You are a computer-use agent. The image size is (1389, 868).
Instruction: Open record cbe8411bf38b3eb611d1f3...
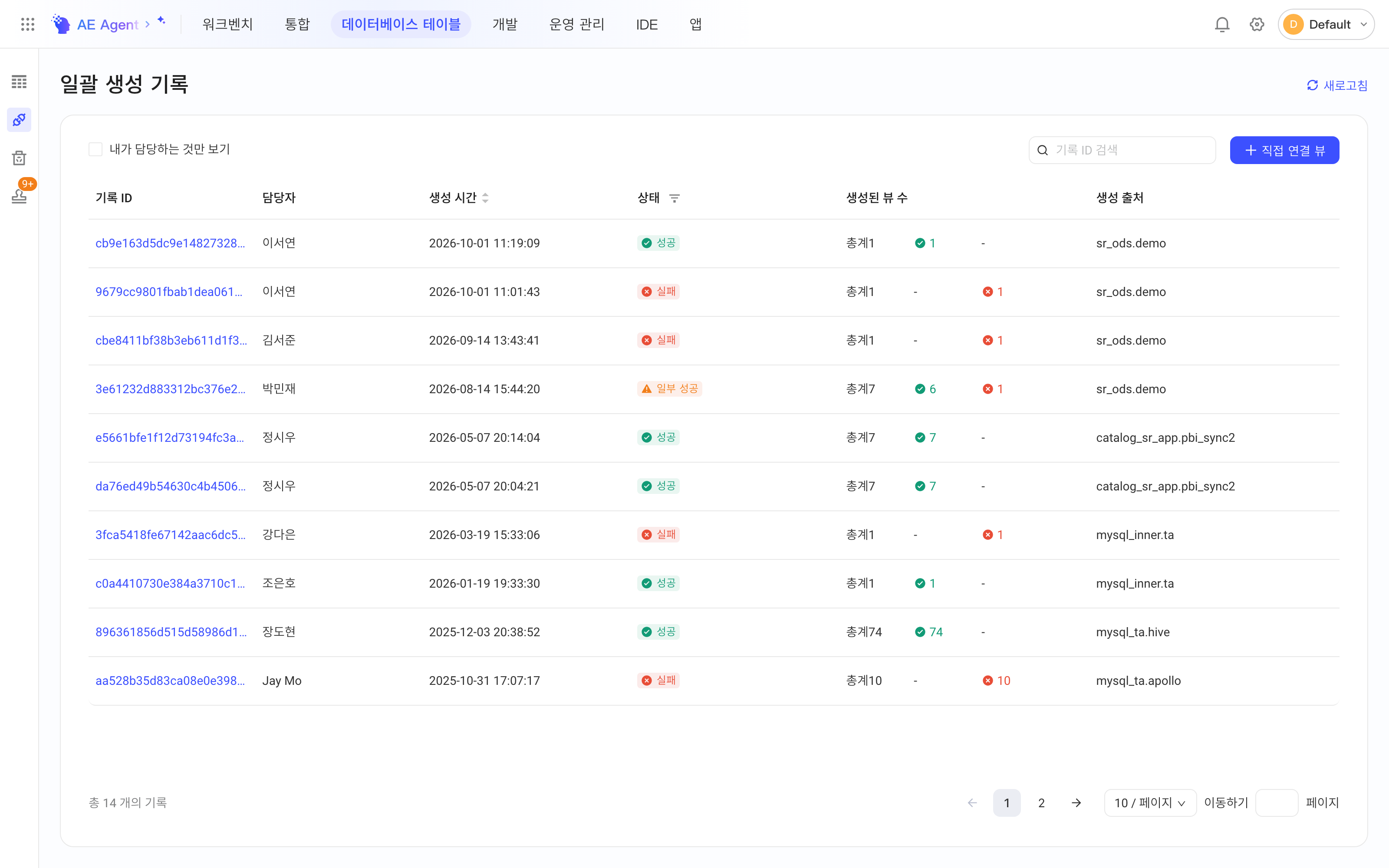pyautogui.click(x=171, y=340)
